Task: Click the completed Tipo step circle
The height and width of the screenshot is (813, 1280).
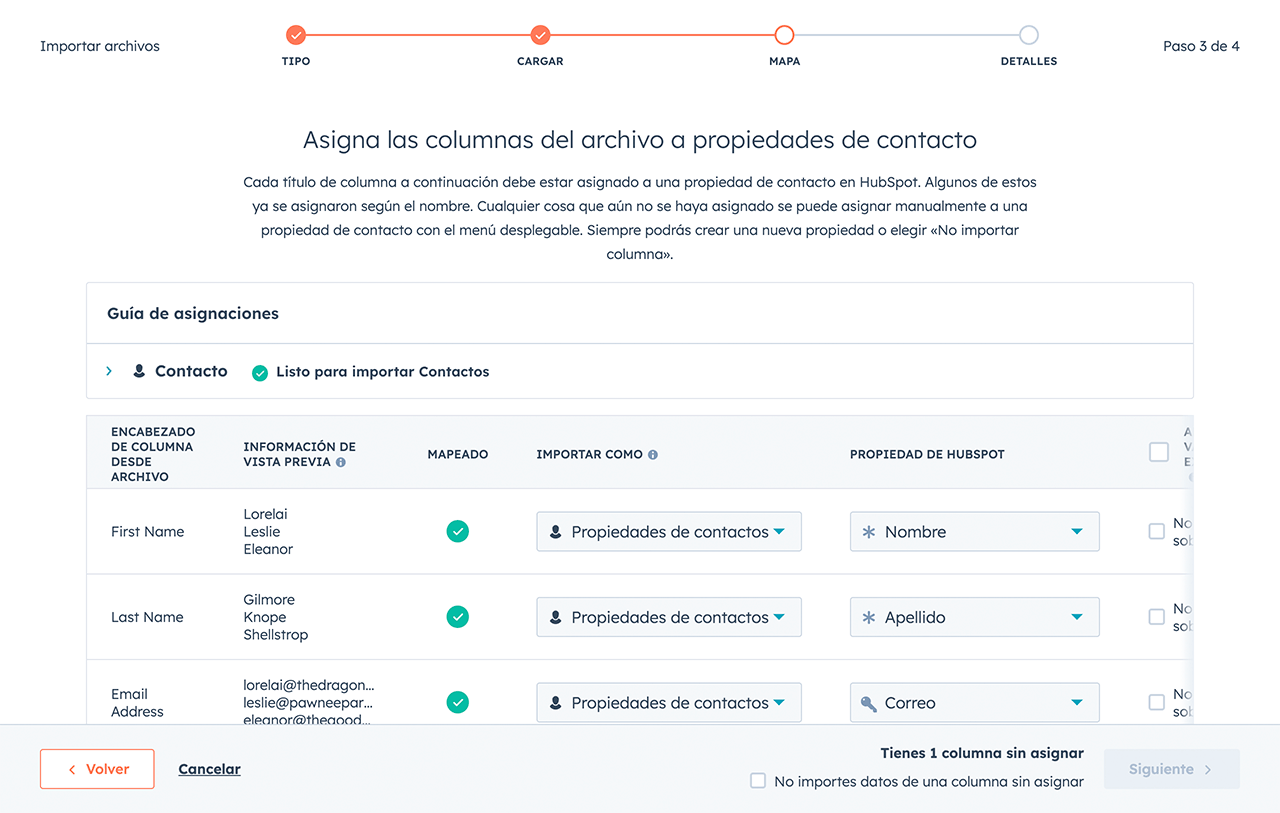Action: click(296, 36)
